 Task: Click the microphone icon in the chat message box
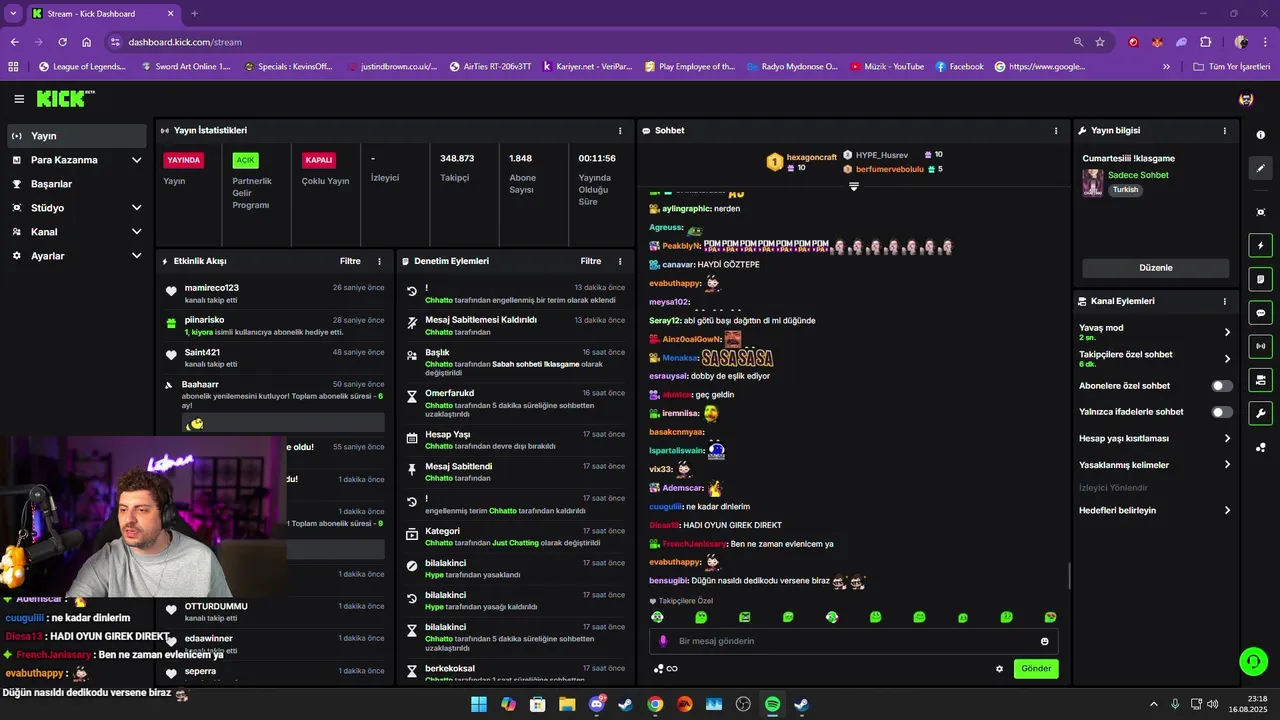pos(662,641)
